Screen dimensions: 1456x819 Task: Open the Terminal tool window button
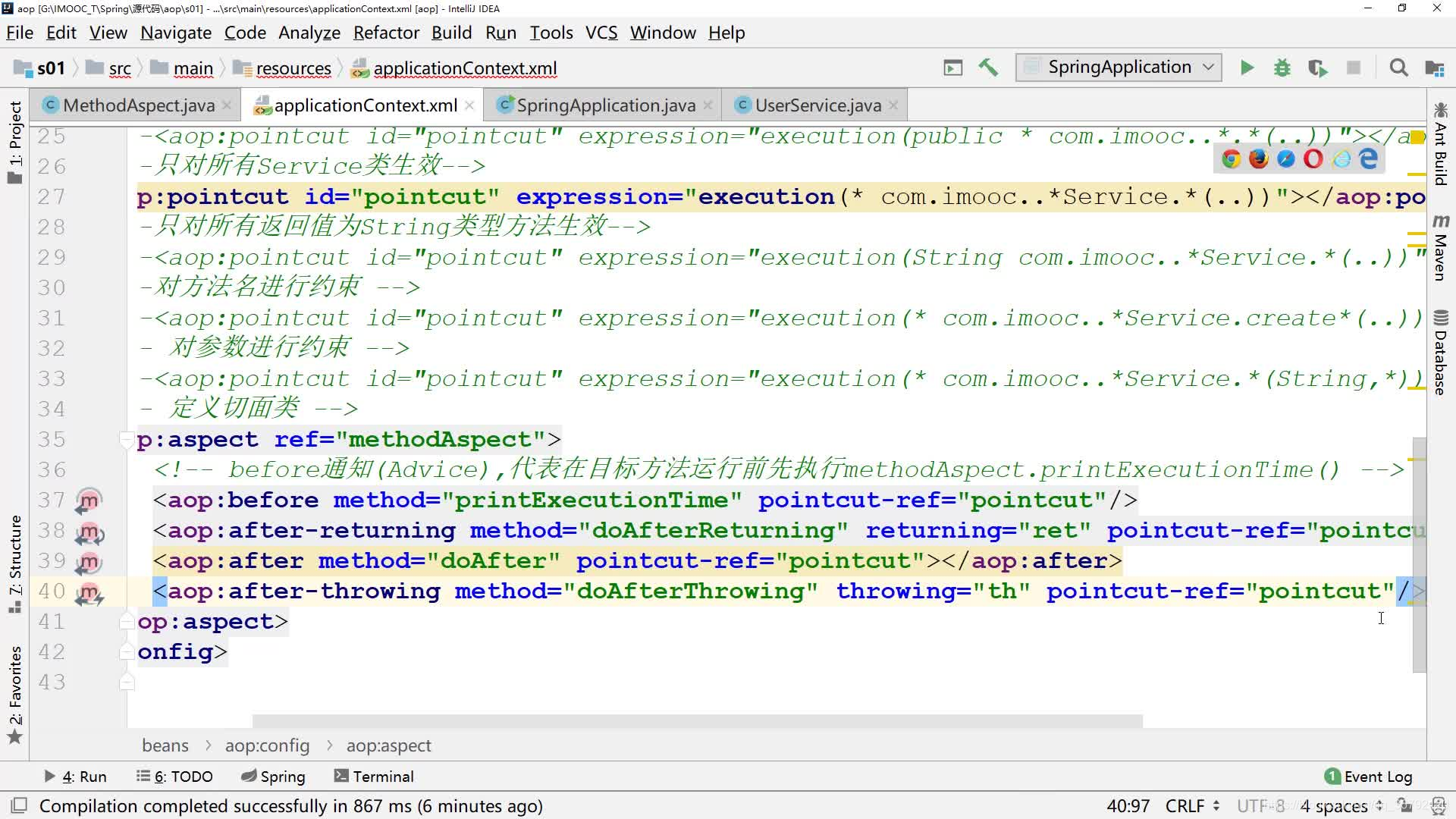click(x=374, y=777)
